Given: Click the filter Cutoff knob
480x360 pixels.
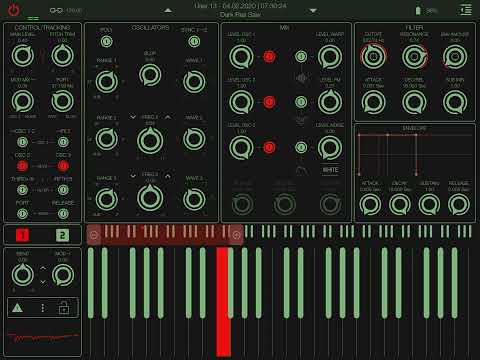Looking at the screenshot, I should 373,56.
